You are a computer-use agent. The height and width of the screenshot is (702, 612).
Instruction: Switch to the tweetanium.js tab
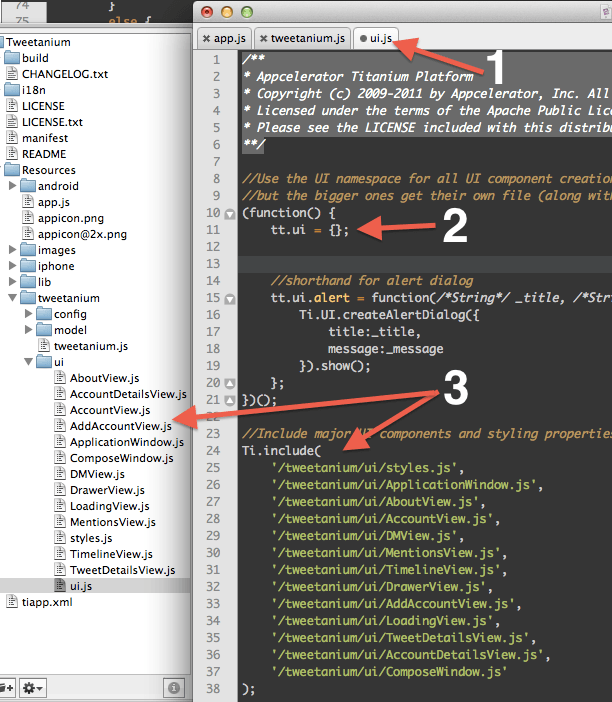pyautogui.click(x=302, y=39)
